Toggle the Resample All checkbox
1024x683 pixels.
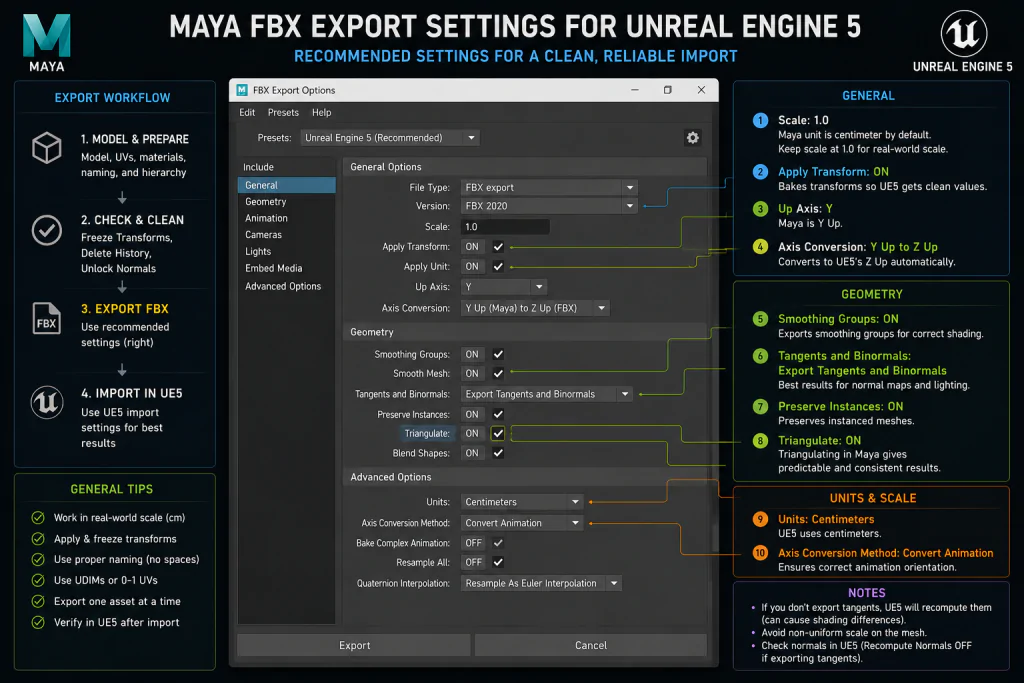(498, 562)
